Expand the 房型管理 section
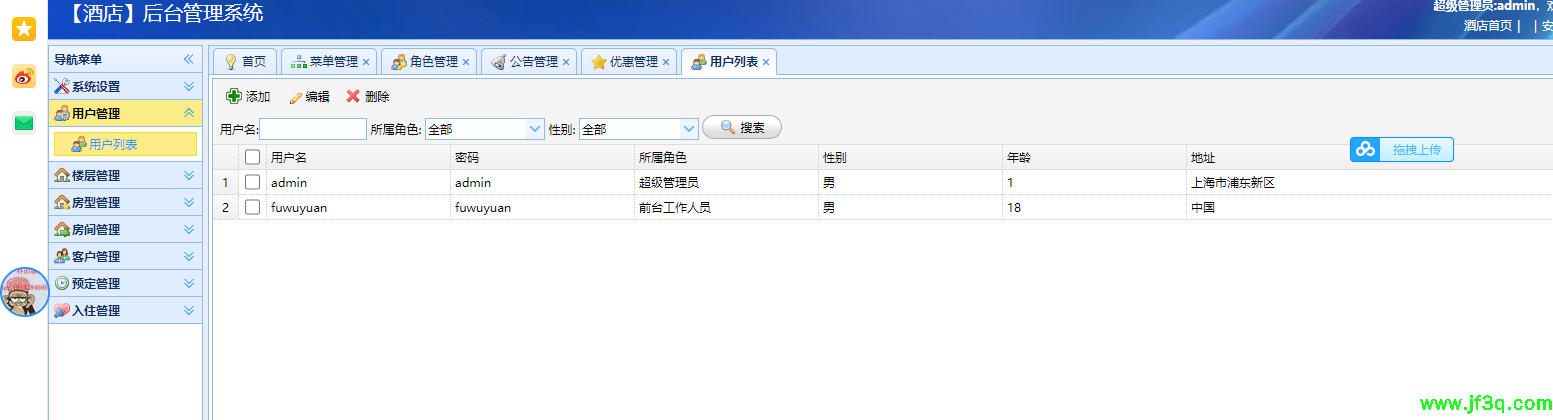Screen dimensions: 1553x420 pos(188,202)
